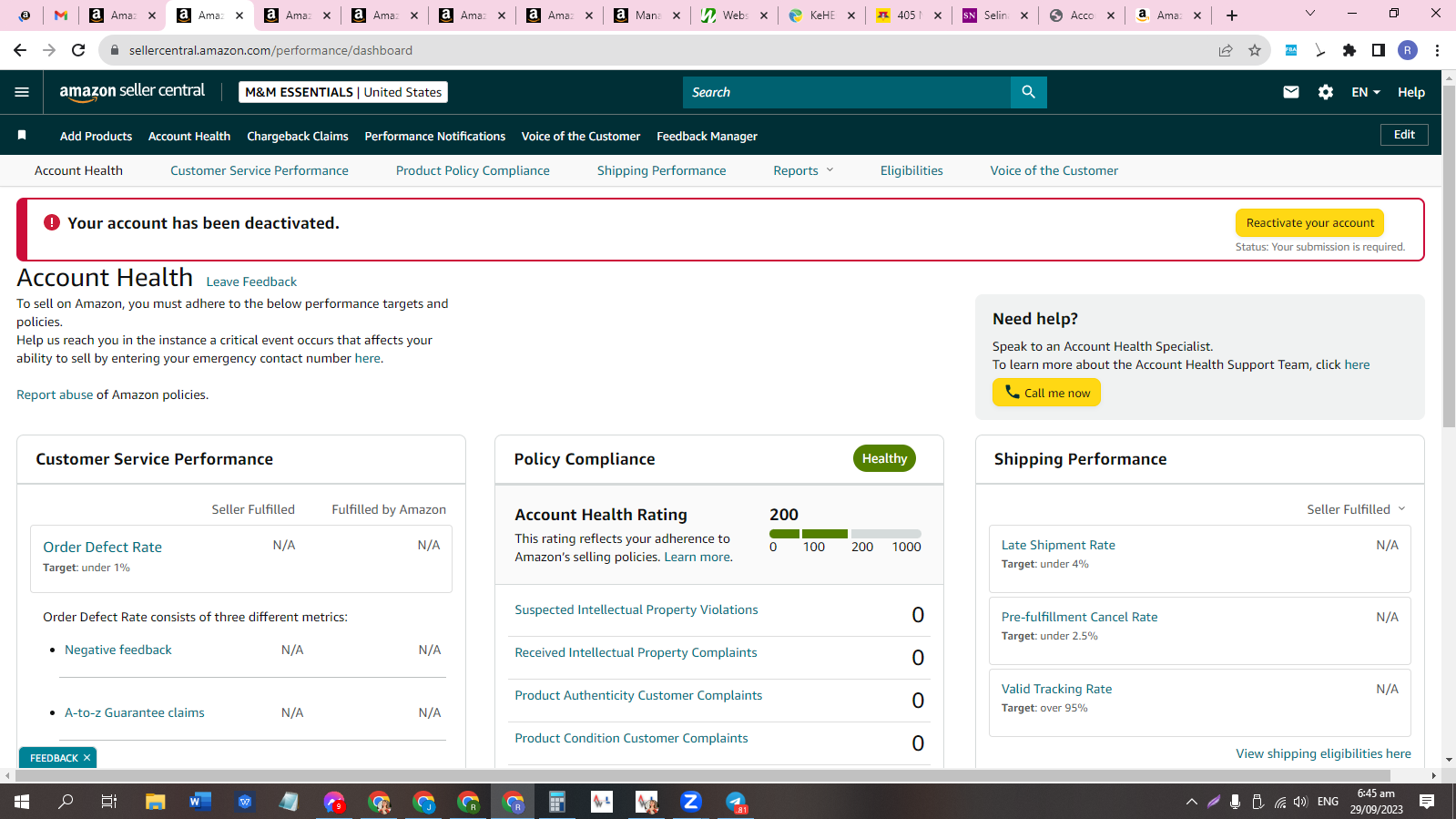This screenshot has height=819, width=1456.
Task: Select Chargeback Claims in the favorites bar
Action: (x=298, y=136)
